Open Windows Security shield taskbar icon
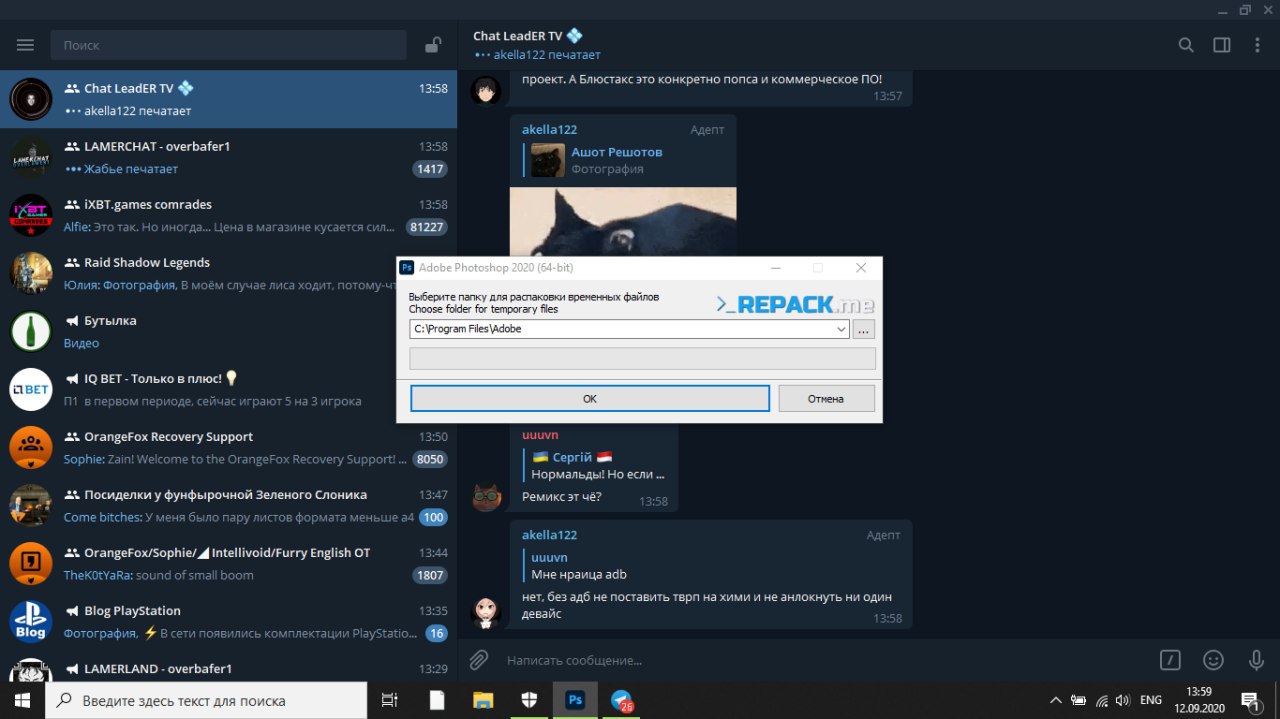 [530, 700]
